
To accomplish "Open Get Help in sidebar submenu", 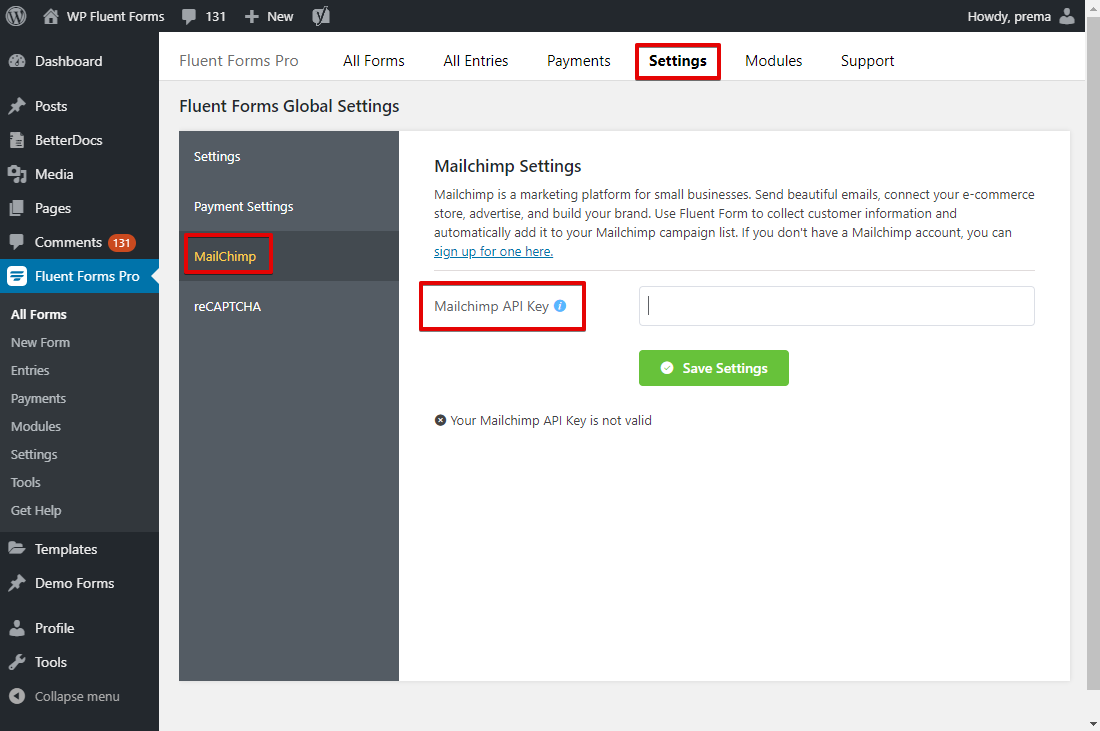I will coord(36,511).
